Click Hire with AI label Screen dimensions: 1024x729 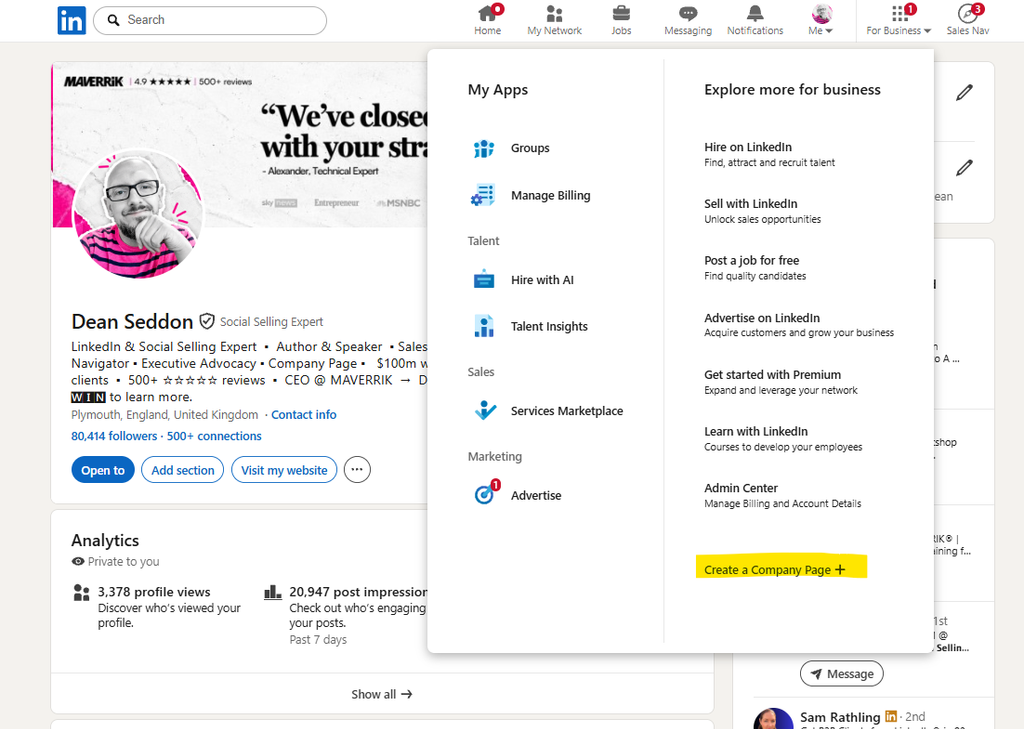click(542, 280)
